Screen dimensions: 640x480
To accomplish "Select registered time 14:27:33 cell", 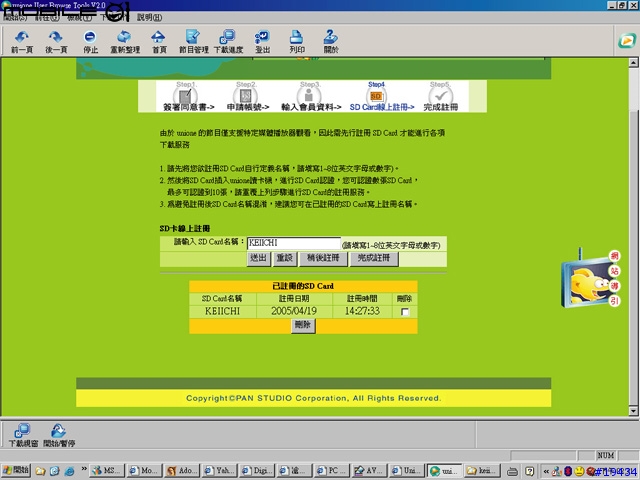I will click(362, 311).
